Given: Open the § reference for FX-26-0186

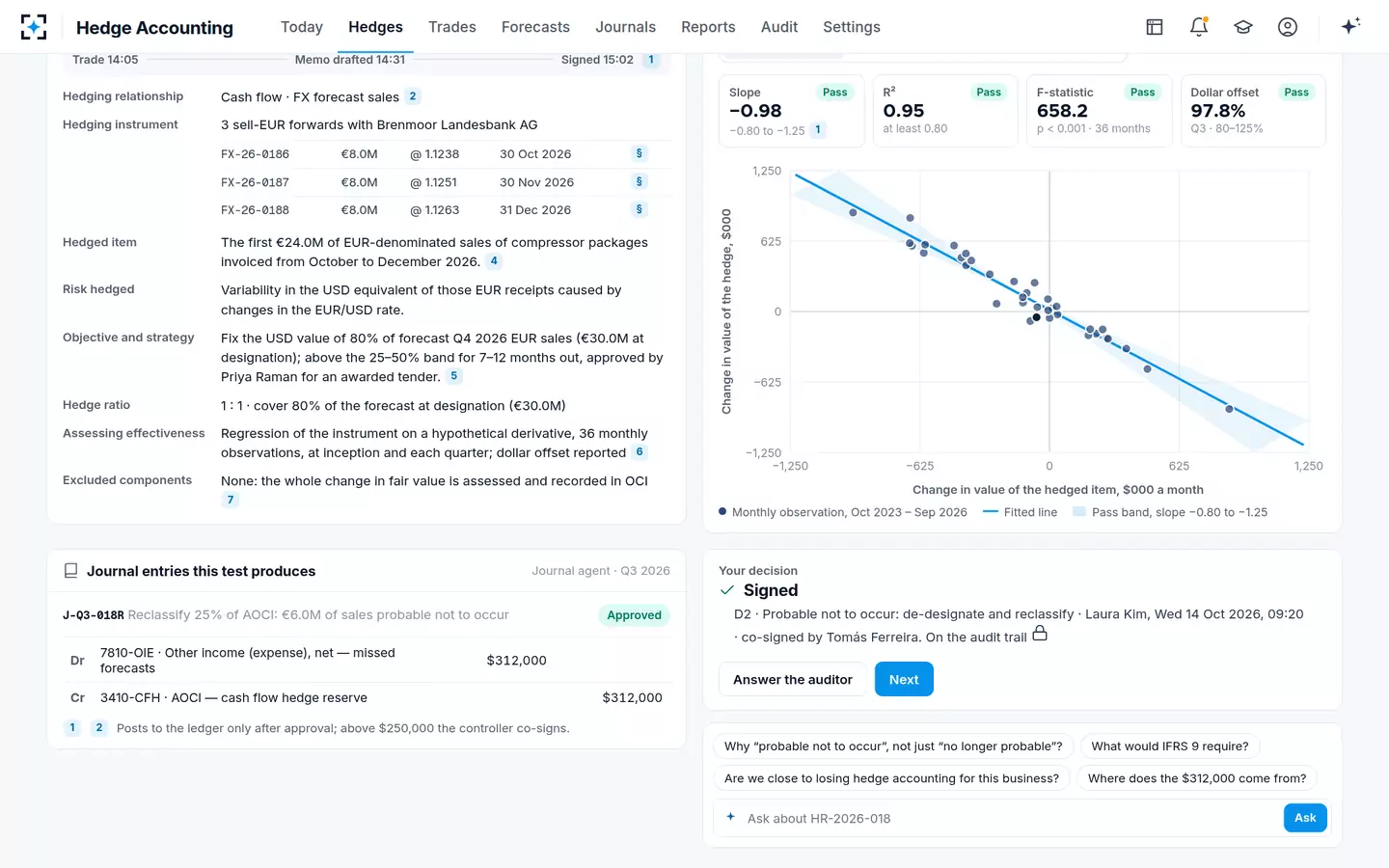Looking at the screenshot, I should (639, 153).
